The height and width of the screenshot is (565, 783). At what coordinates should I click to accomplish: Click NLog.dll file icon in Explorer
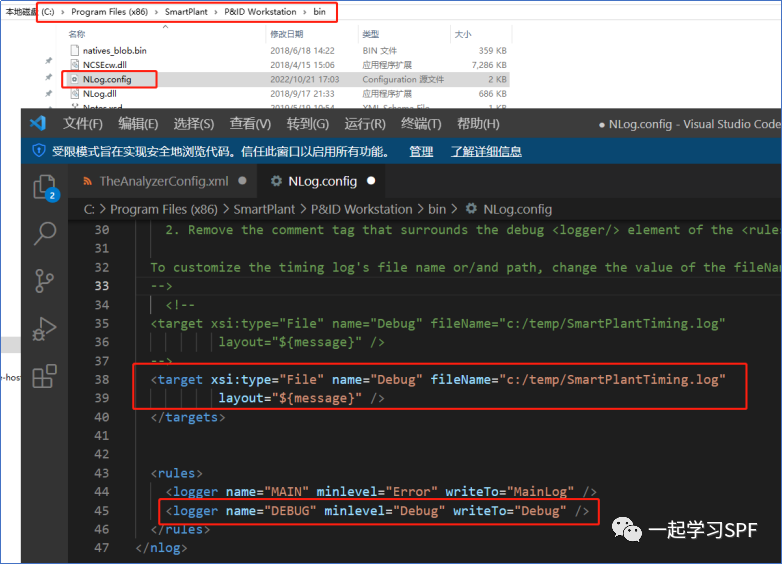pyautogui.click(x=74, y=93)
